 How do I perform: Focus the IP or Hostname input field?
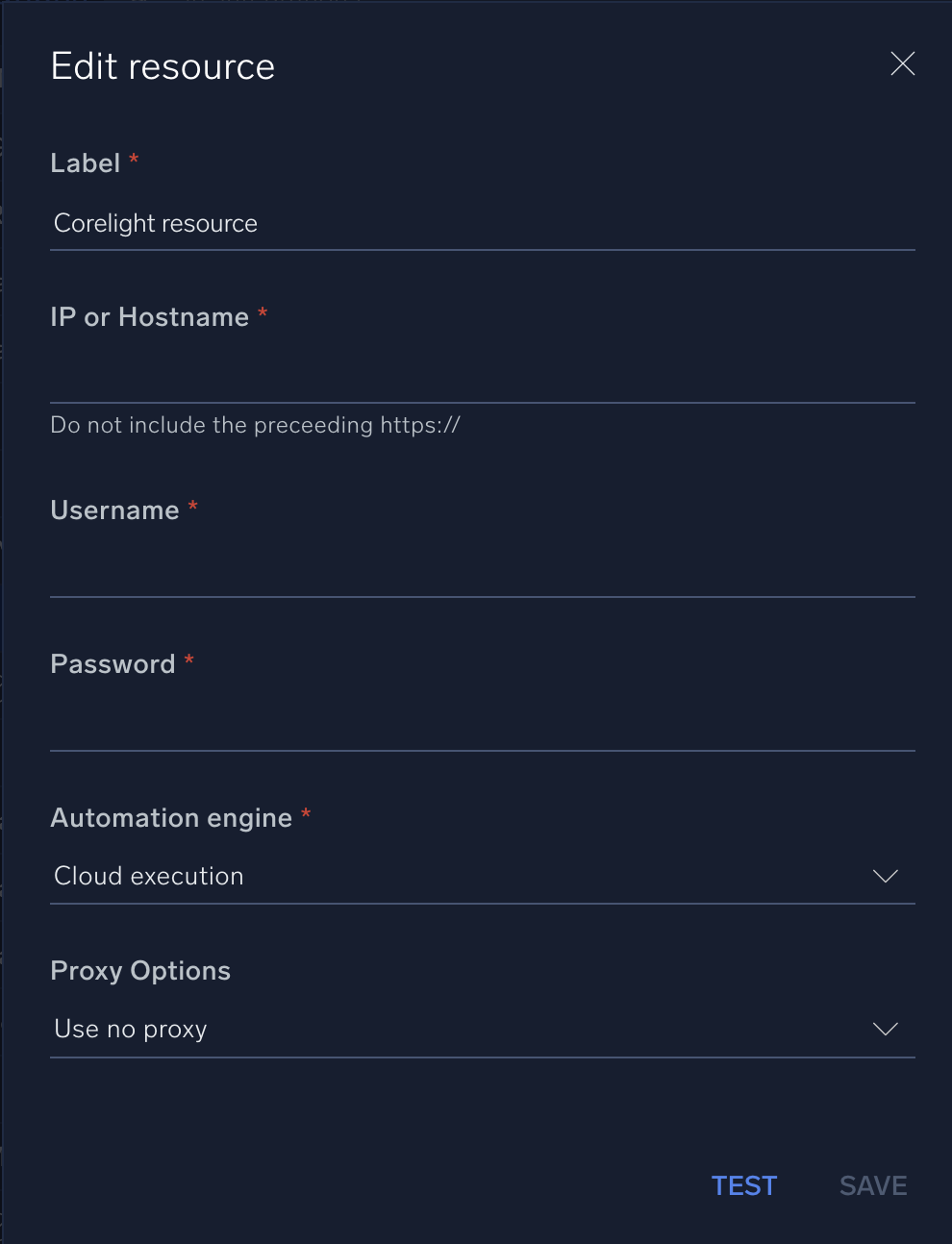pyautogui.click(x=481, y=377)
